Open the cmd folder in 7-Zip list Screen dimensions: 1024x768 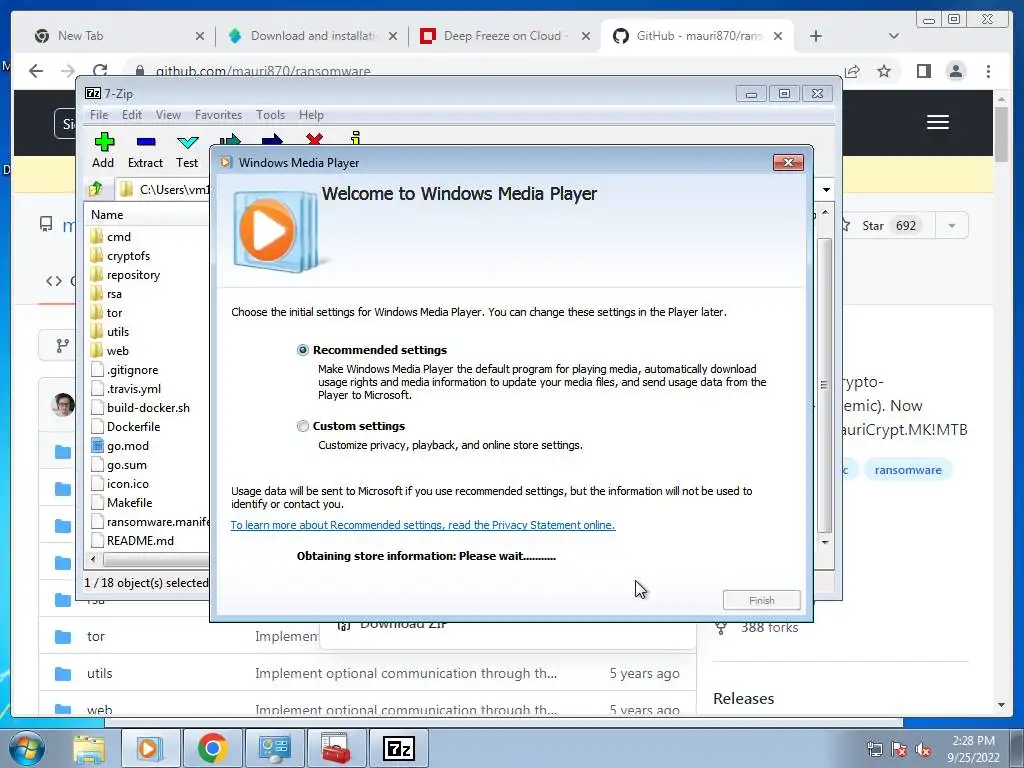tap(118, 236)
